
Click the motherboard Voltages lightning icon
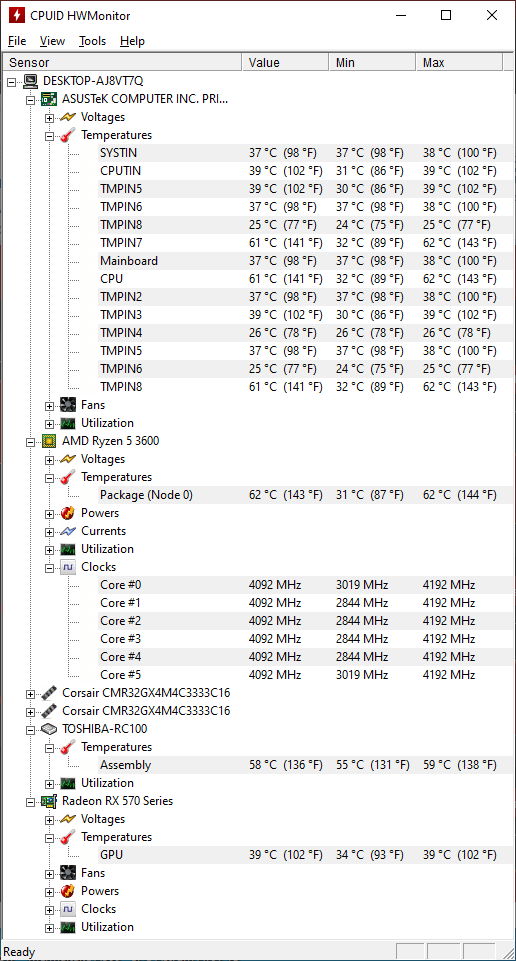68,116
